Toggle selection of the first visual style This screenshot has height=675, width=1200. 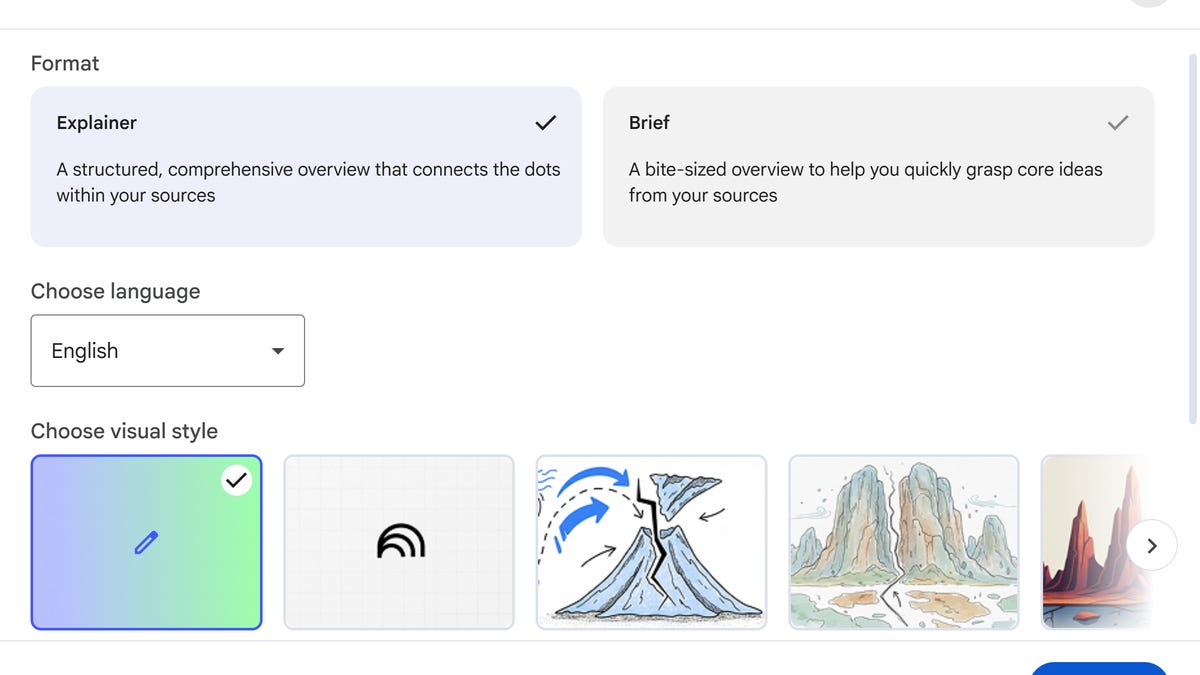(x=146, y=542)
